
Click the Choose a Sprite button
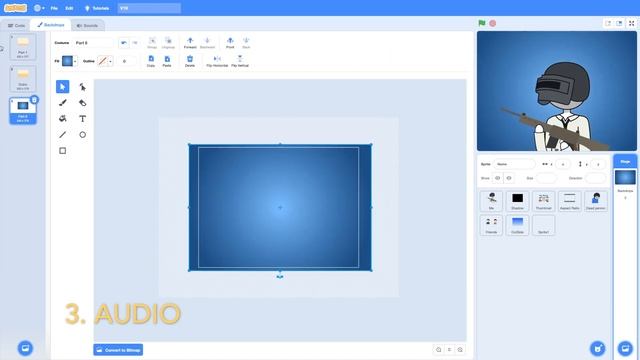point(598,348)
